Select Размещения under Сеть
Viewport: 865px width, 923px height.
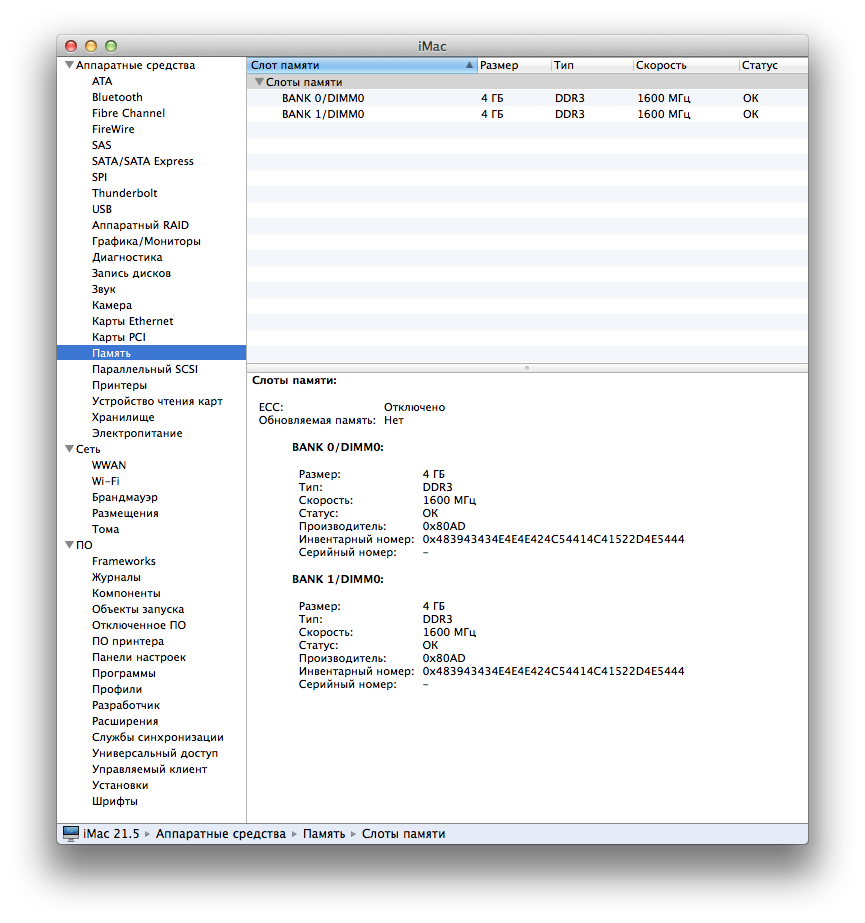(125, 513)
